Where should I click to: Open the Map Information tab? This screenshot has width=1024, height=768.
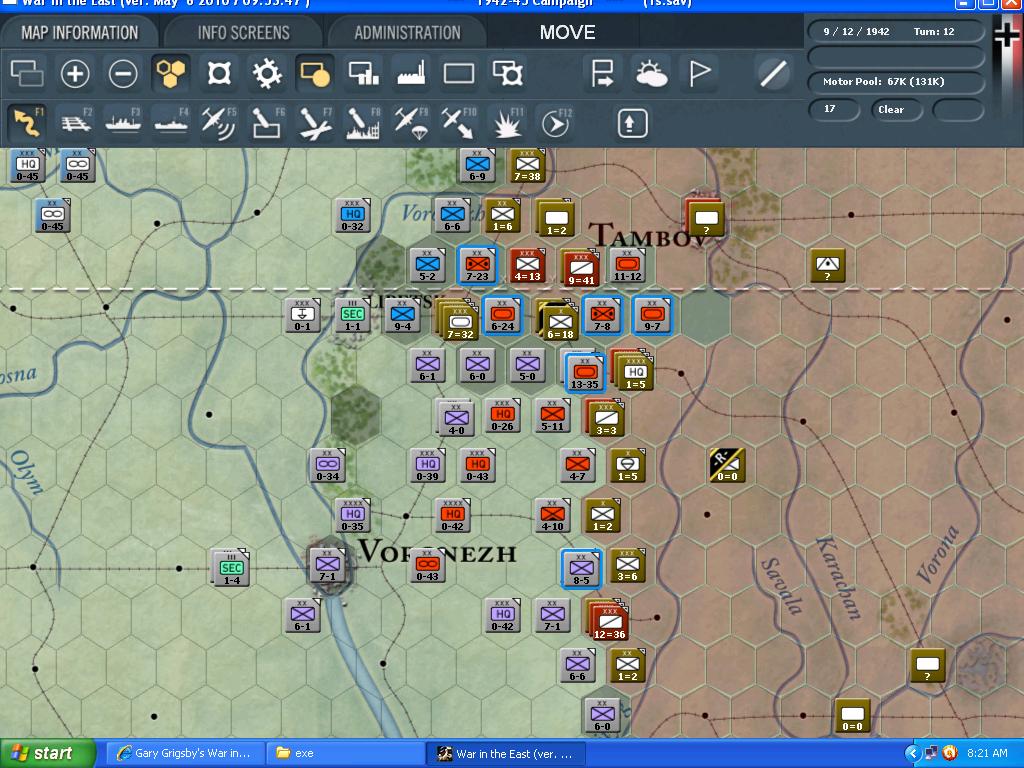tap(80, 33)
